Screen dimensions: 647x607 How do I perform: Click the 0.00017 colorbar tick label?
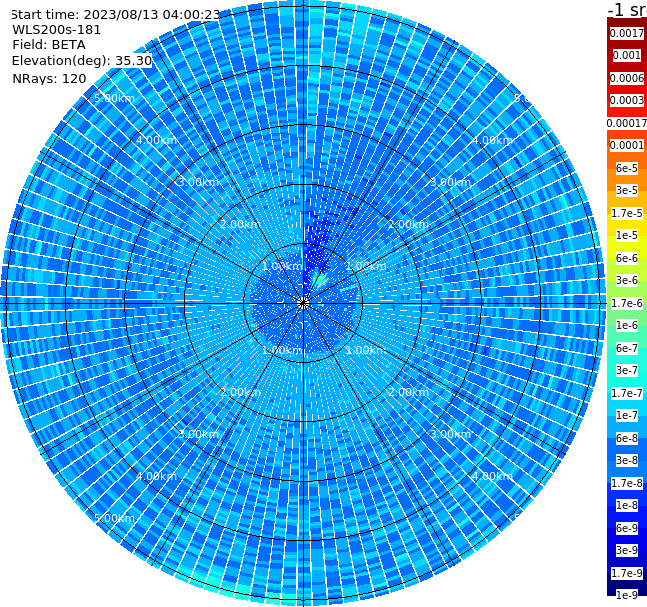click(627, 123)
